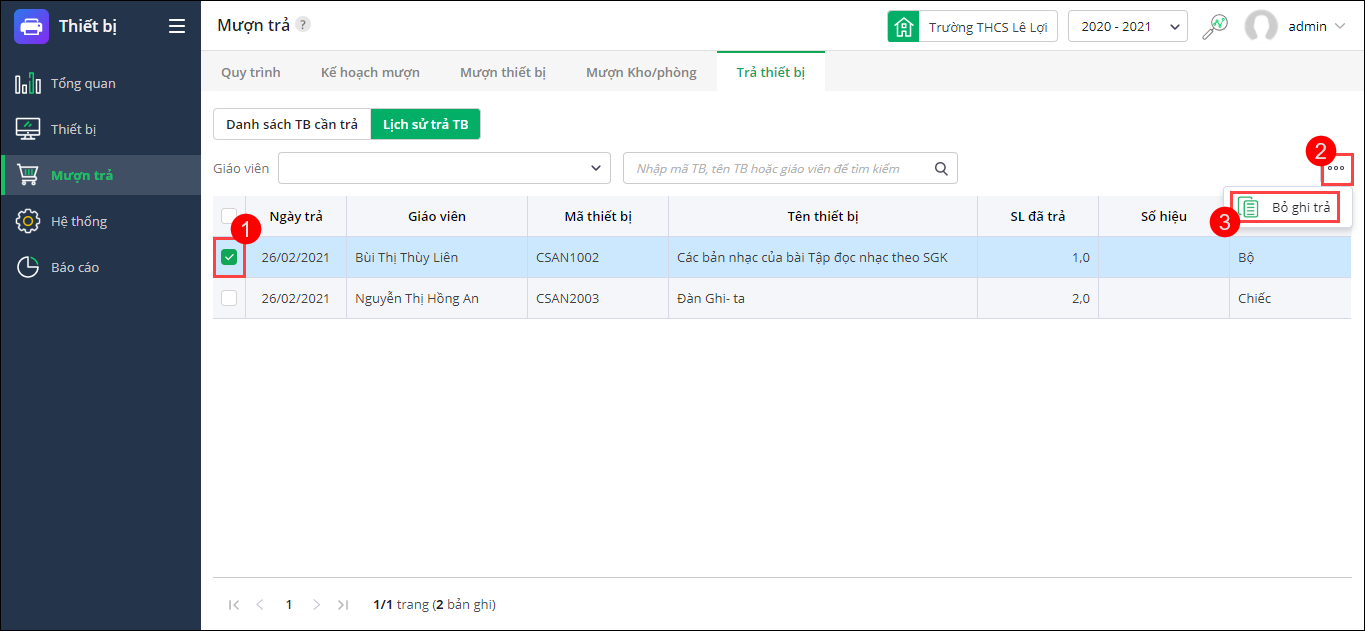Click the Đàn Ghi- ta device name
1365x631 pixels.
(x=711, y=298)
